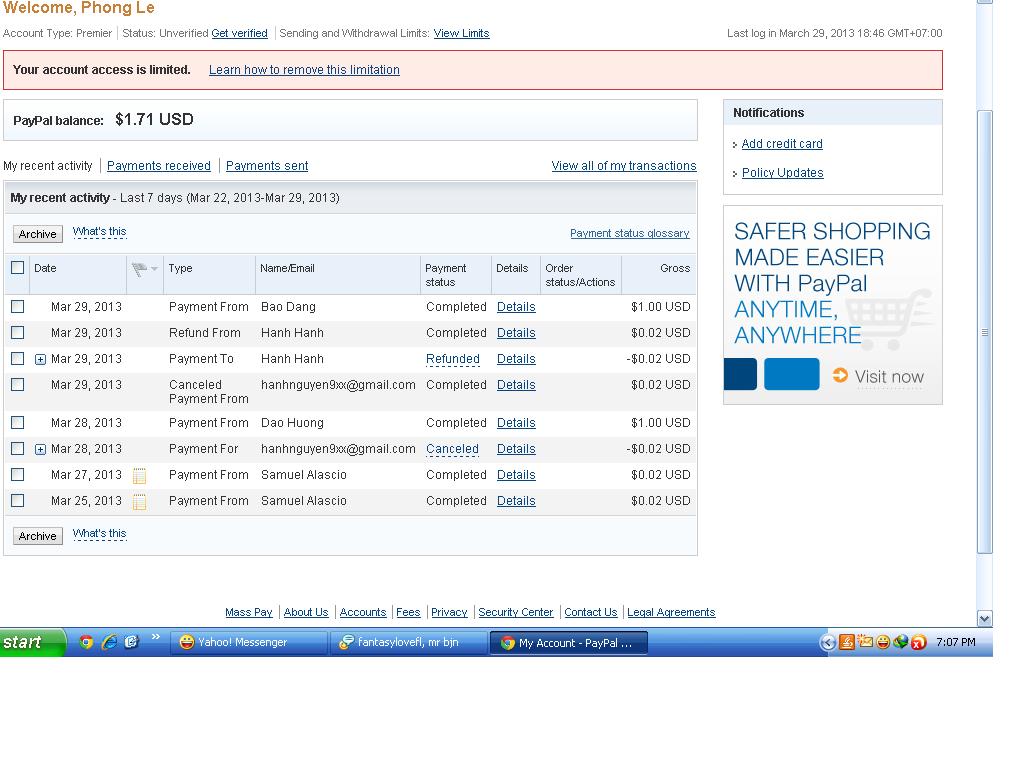Switch to My Account PayPal taskbar window
This screenshot has width=1024, height=768.
pos(569,643)
